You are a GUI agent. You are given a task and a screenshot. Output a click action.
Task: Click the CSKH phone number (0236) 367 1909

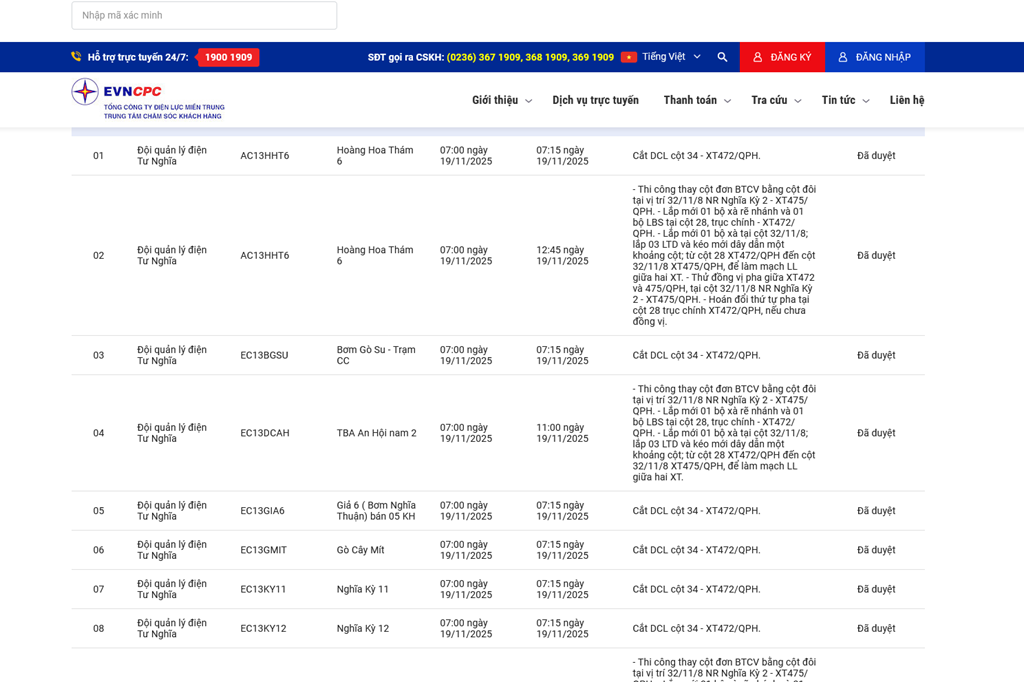coord(484,57)
